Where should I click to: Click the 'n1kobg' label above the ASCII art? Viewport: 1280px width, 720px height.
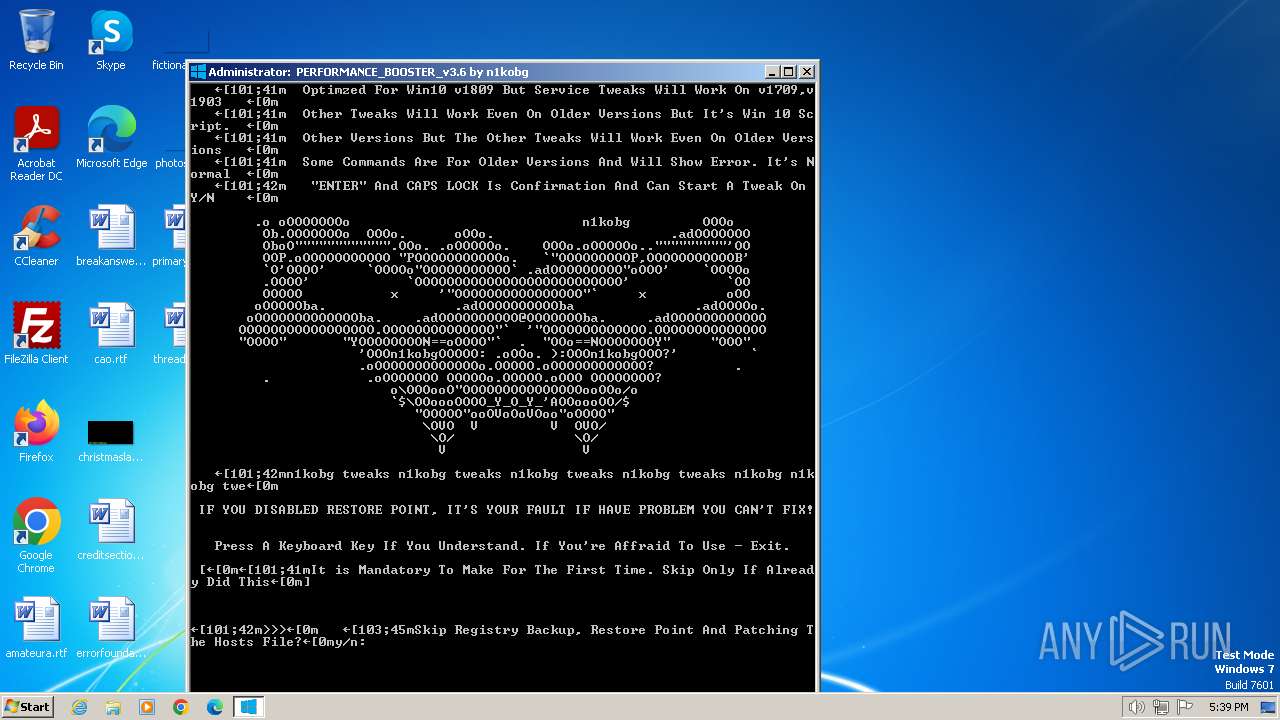(x=606, y=222)
